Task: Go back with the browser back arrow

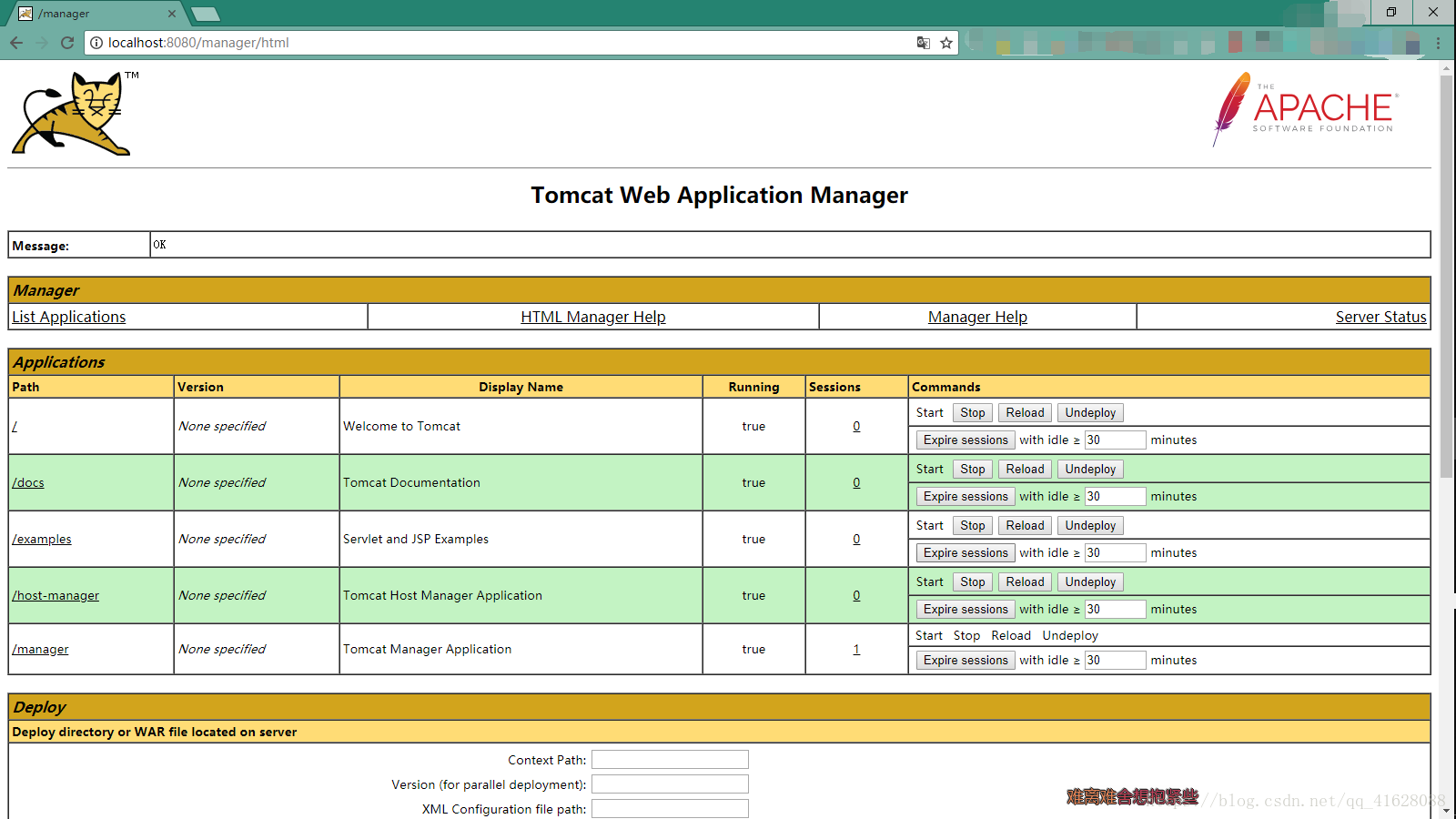Action: click(16, 43)
